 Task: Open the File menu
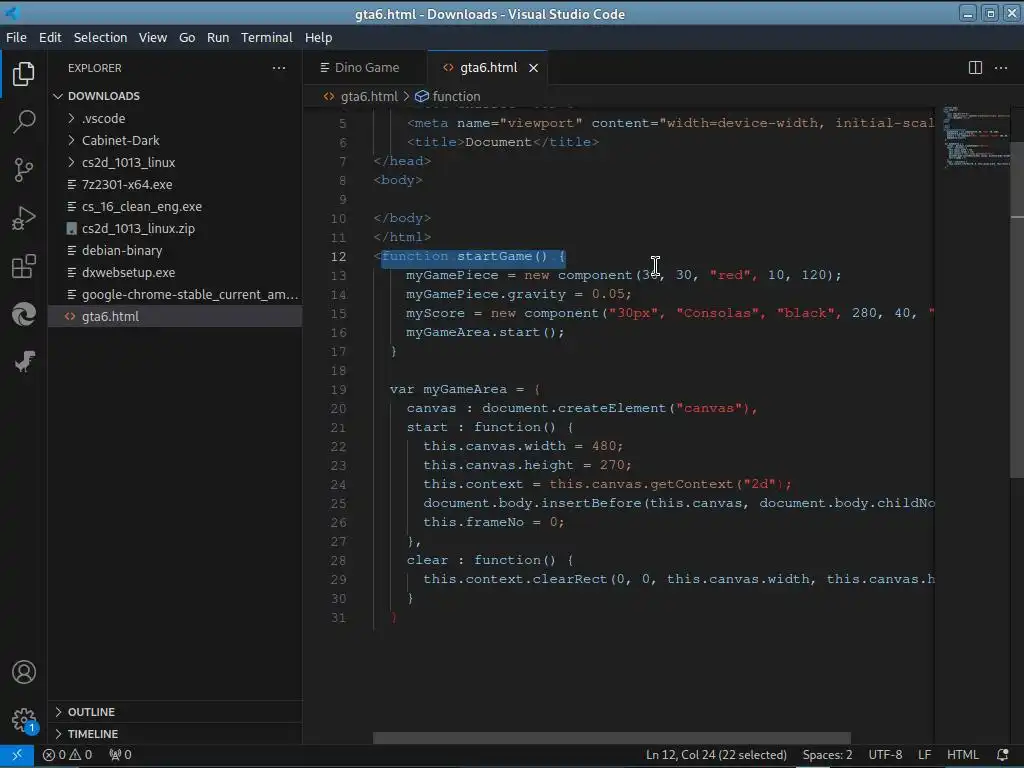(x=16, y=38)
